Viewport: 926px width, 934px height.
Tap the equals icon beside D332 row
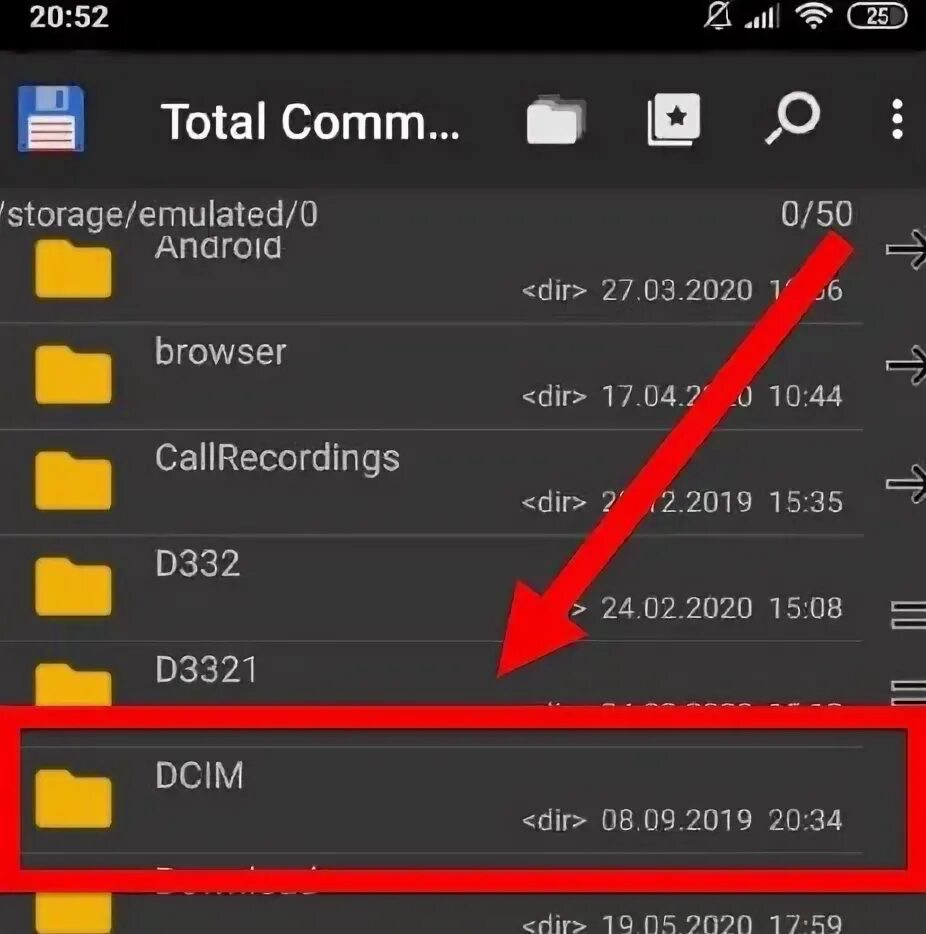click(908, 615)
